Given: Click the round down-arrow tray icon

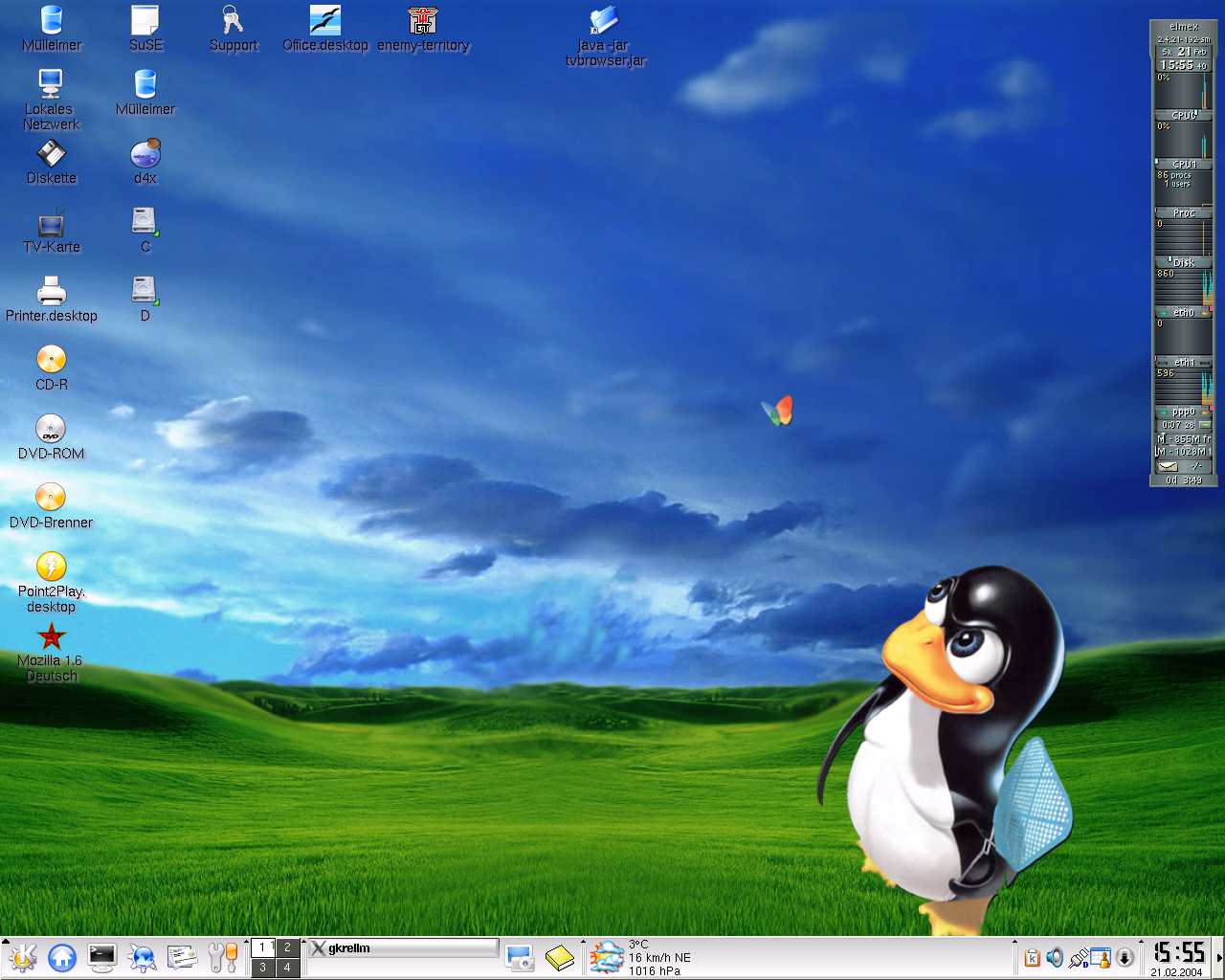Looking at the screenshot, I should click(1125, 957).
